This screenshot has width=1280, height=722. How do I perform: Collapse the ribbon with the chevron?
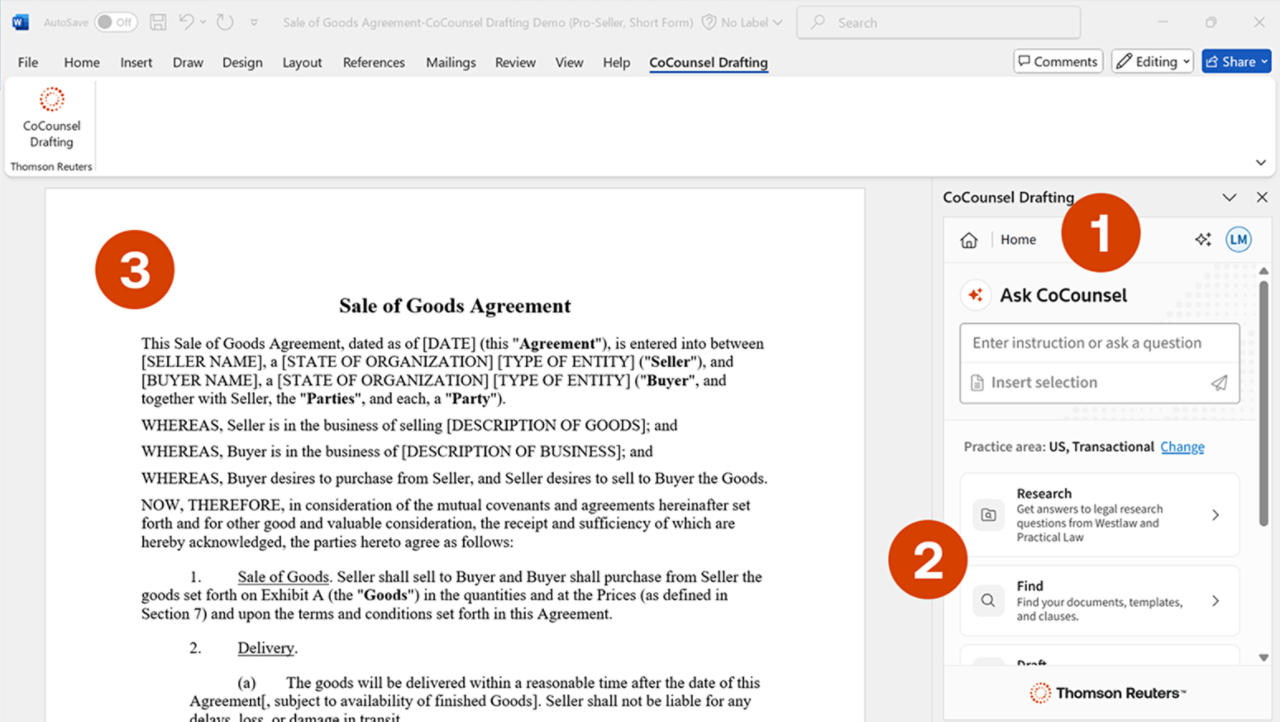point(1259,162)
